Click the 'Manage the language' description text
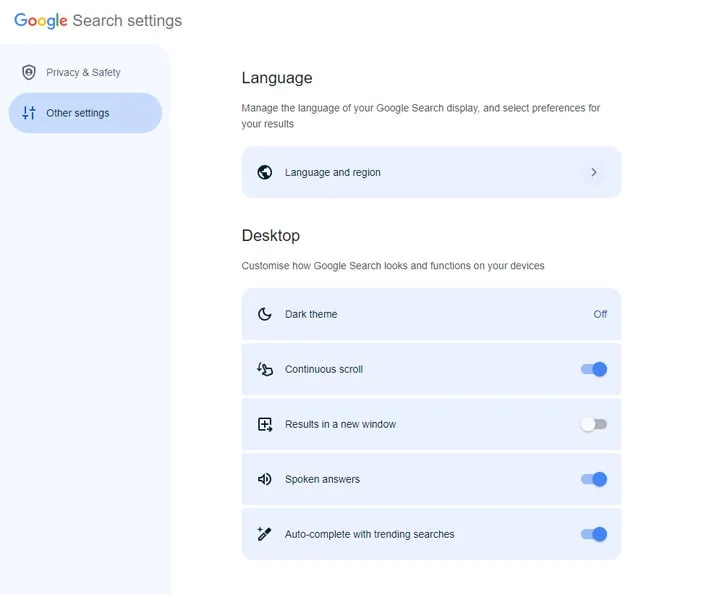 click(421, 116)
